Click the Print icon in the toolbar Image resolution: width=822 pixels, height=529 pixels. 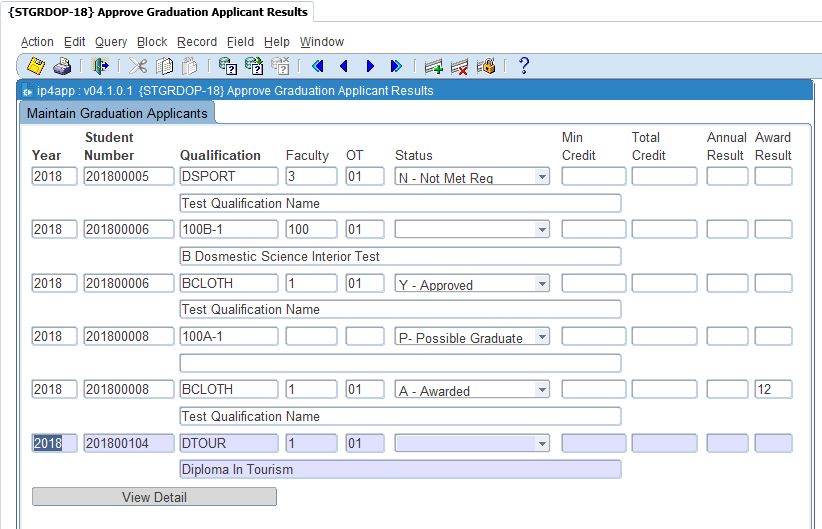pyautogui.click(x=62, y=66)
